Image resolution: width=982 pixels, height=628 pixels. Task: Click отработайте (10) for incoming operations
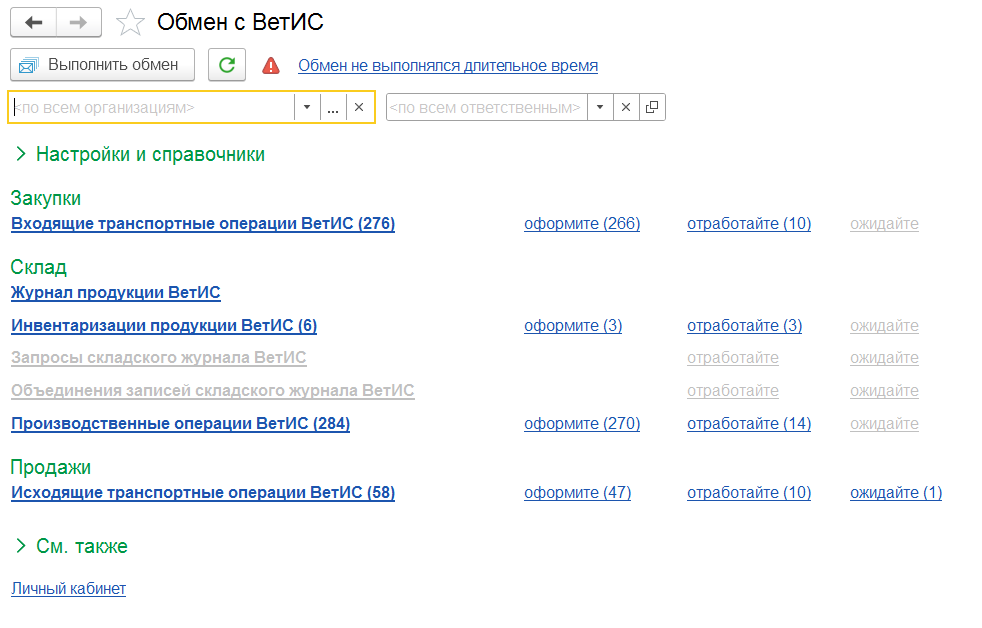click(749, 224)
